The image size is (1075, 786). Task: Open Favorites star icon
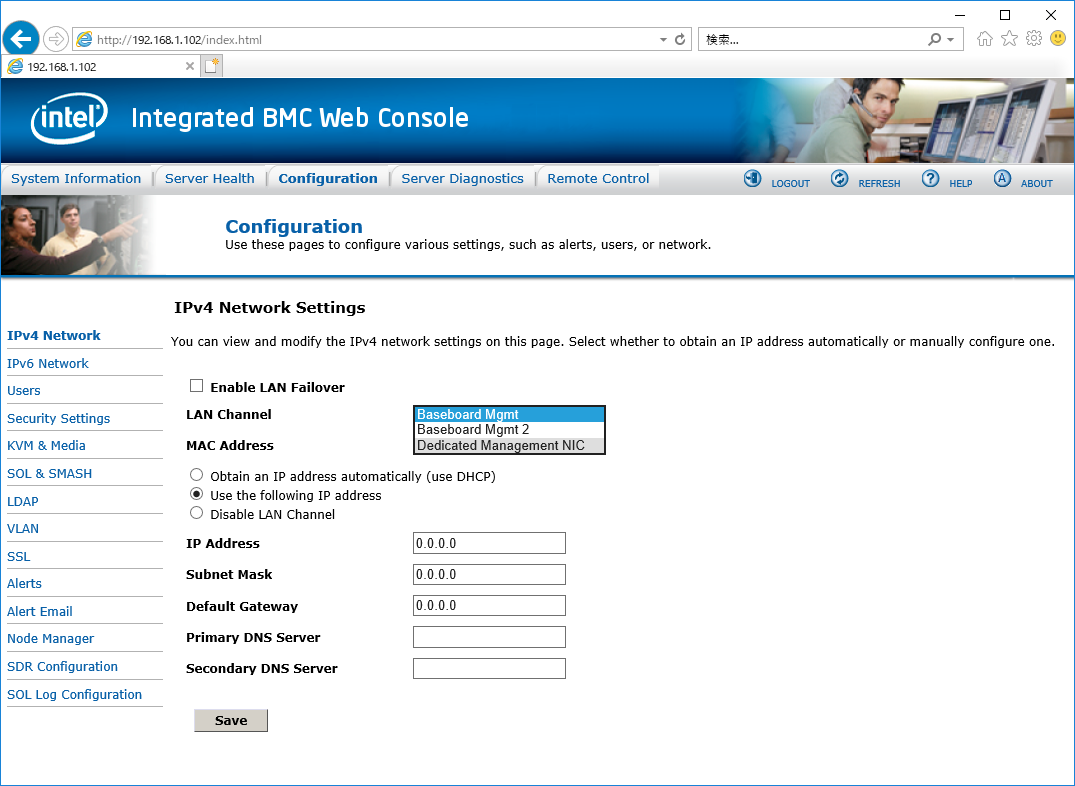[1009, 39]
